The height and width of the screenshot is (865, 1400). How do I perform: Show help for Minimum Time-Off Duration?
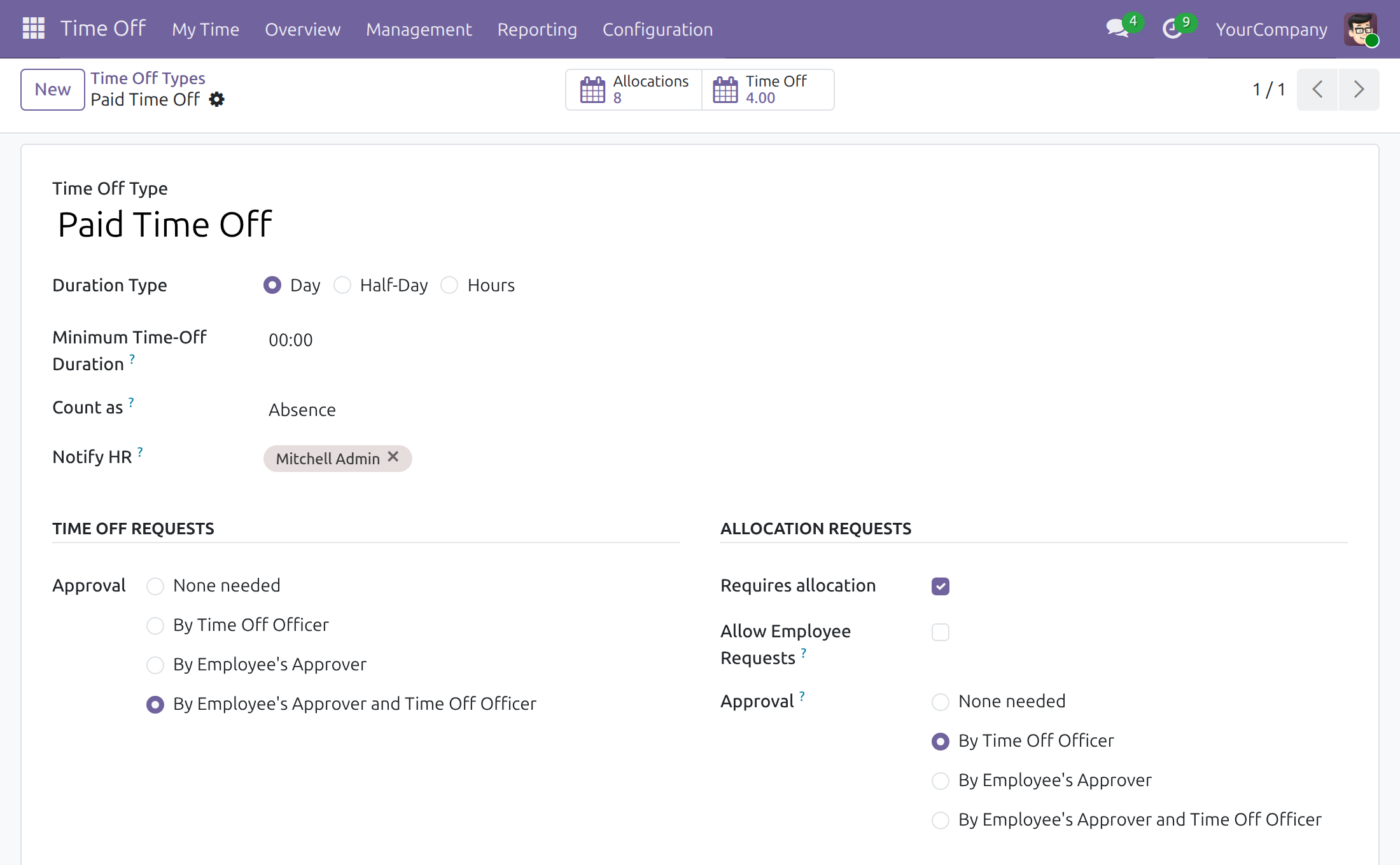click(x=132, y=359)
